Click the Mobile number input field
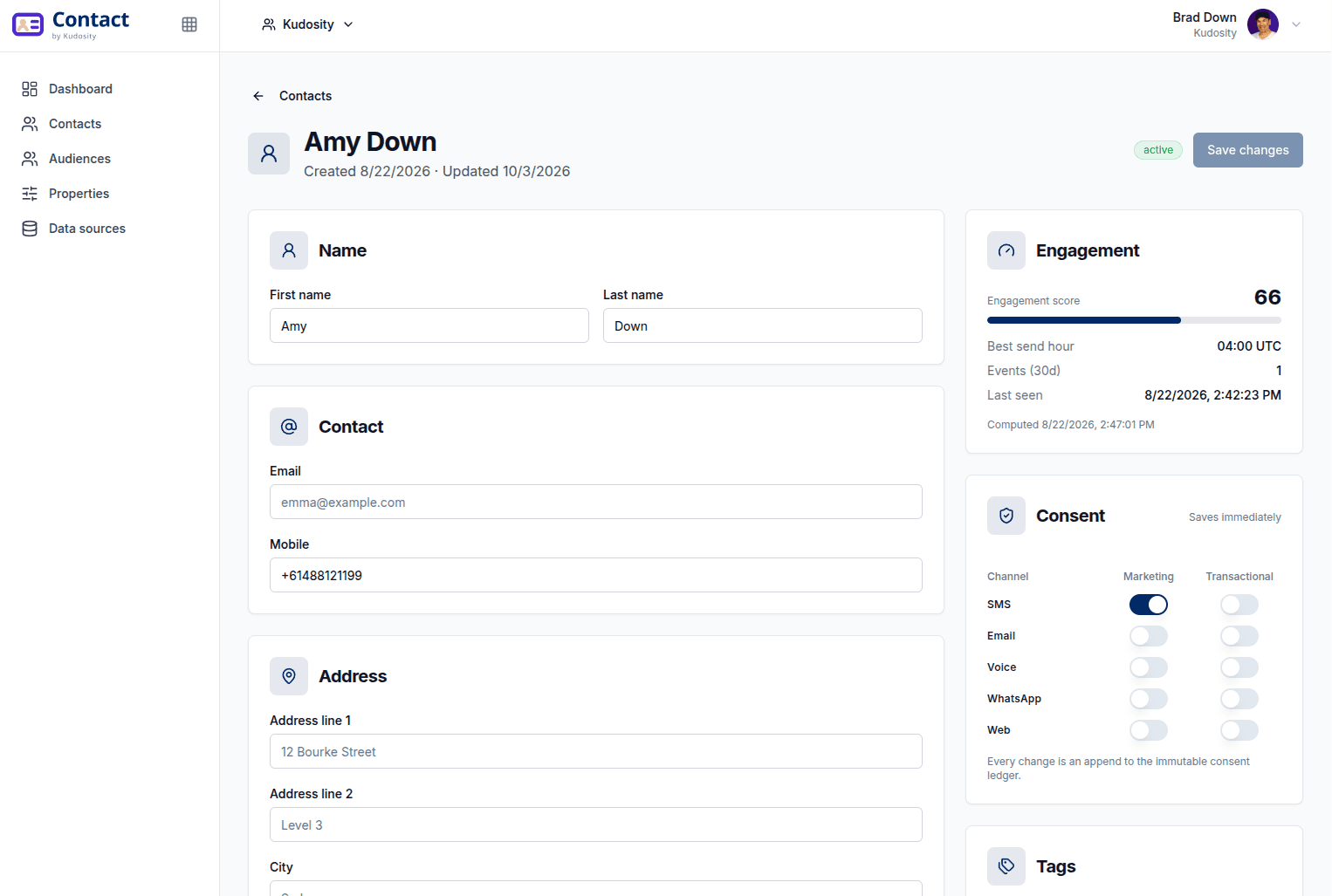Viewport: 1332px width, 896px height. pyautogui.click(x=596, y=575)
